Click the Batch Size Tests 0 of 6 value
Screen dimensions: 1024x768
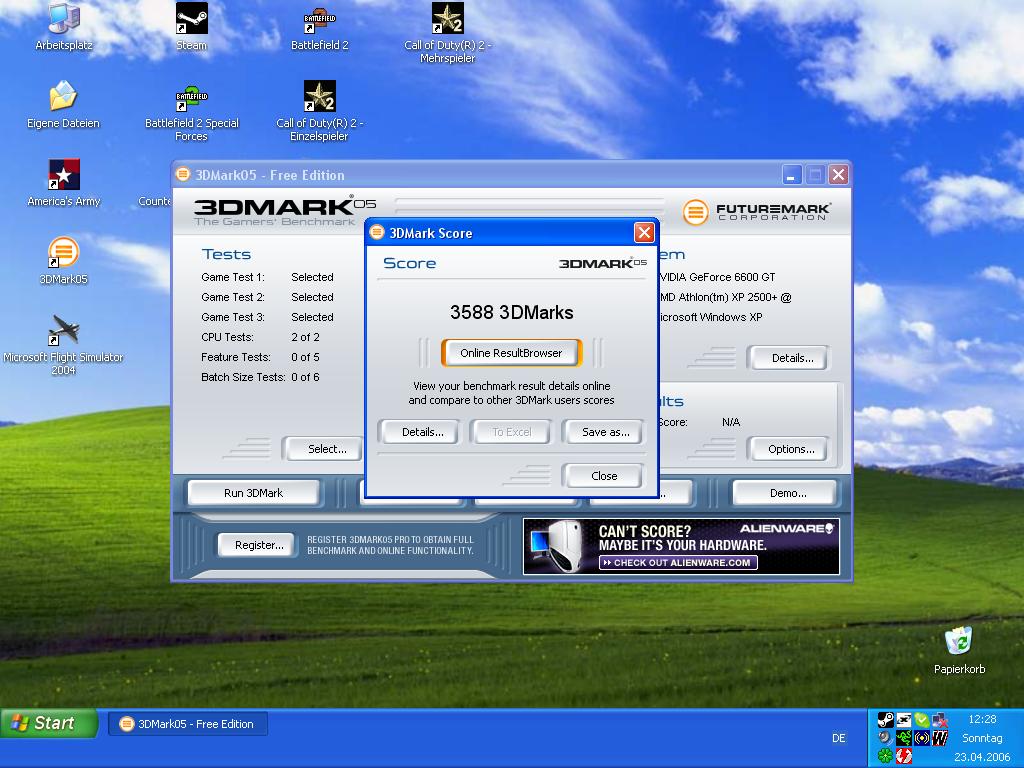click(x=305, y=377)
